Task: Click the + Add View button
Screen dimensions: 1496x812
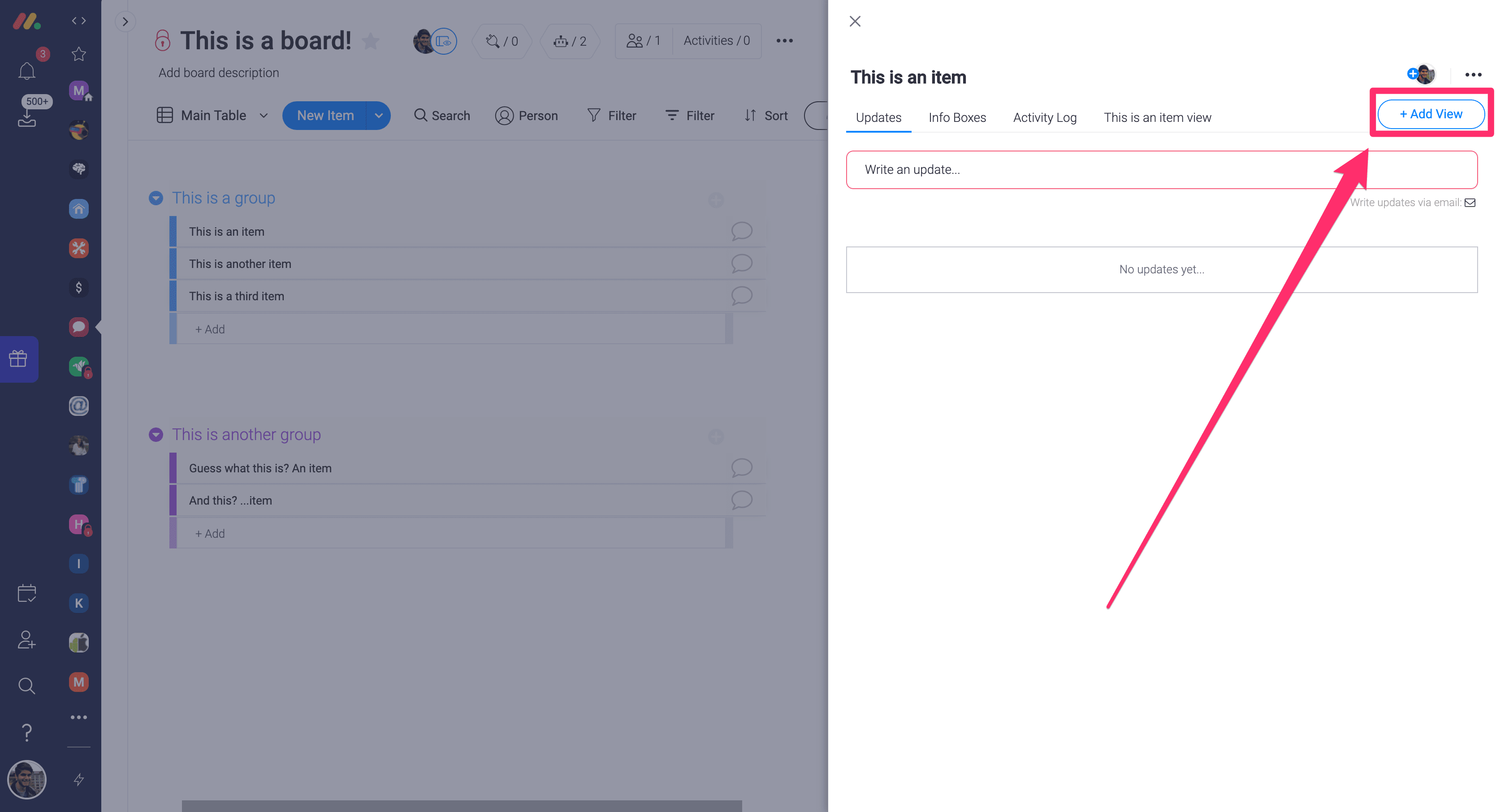Action: (x=1431, y=114)
